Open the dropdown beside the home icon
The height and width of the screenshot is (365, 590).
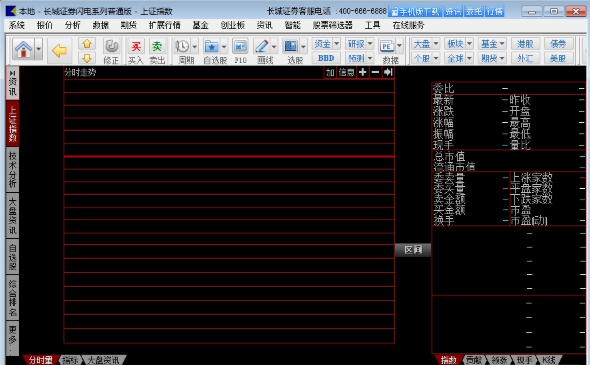(x=38, y=49)
